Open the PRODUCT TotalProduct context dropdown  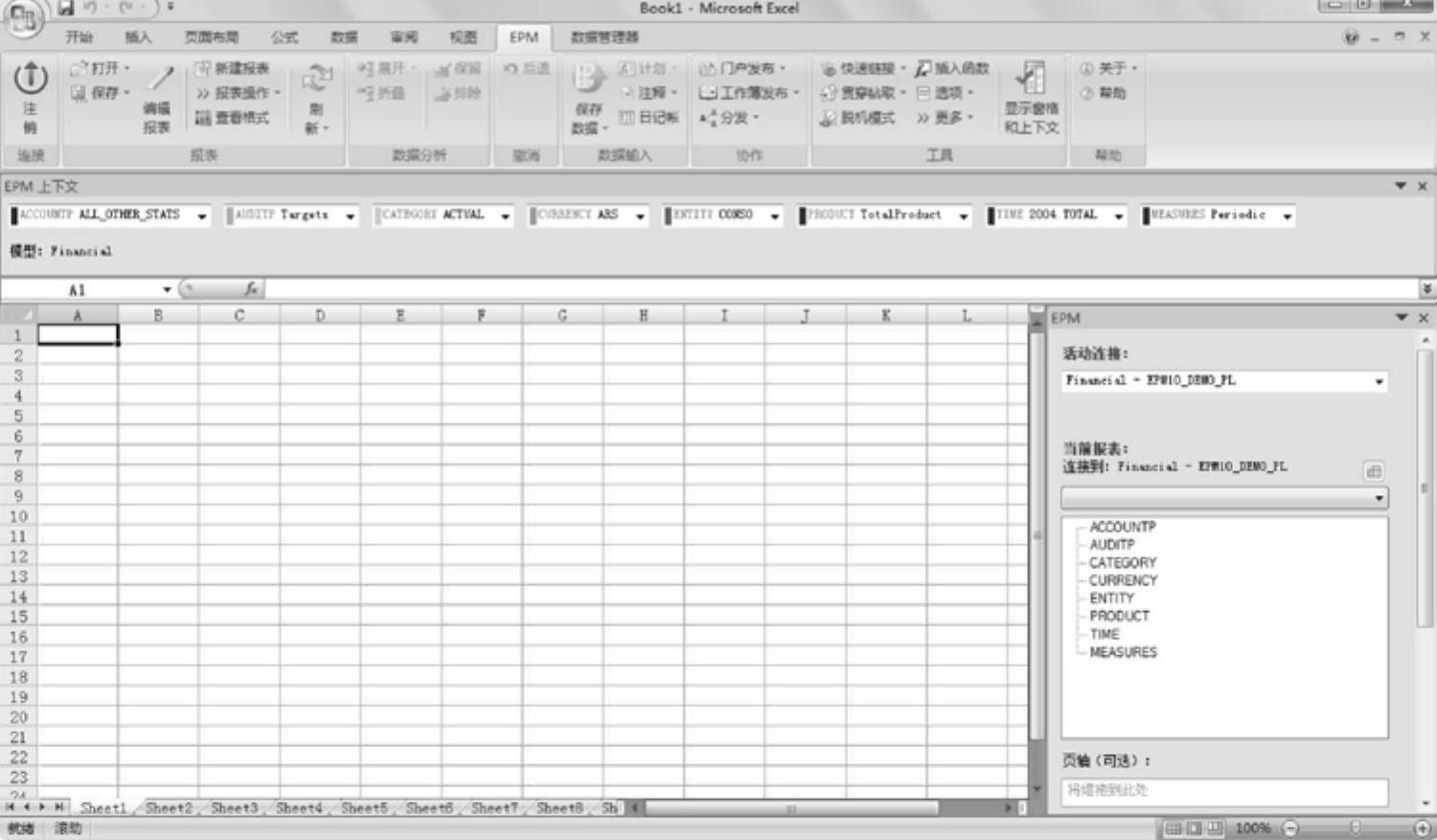[x=964, y=216]
